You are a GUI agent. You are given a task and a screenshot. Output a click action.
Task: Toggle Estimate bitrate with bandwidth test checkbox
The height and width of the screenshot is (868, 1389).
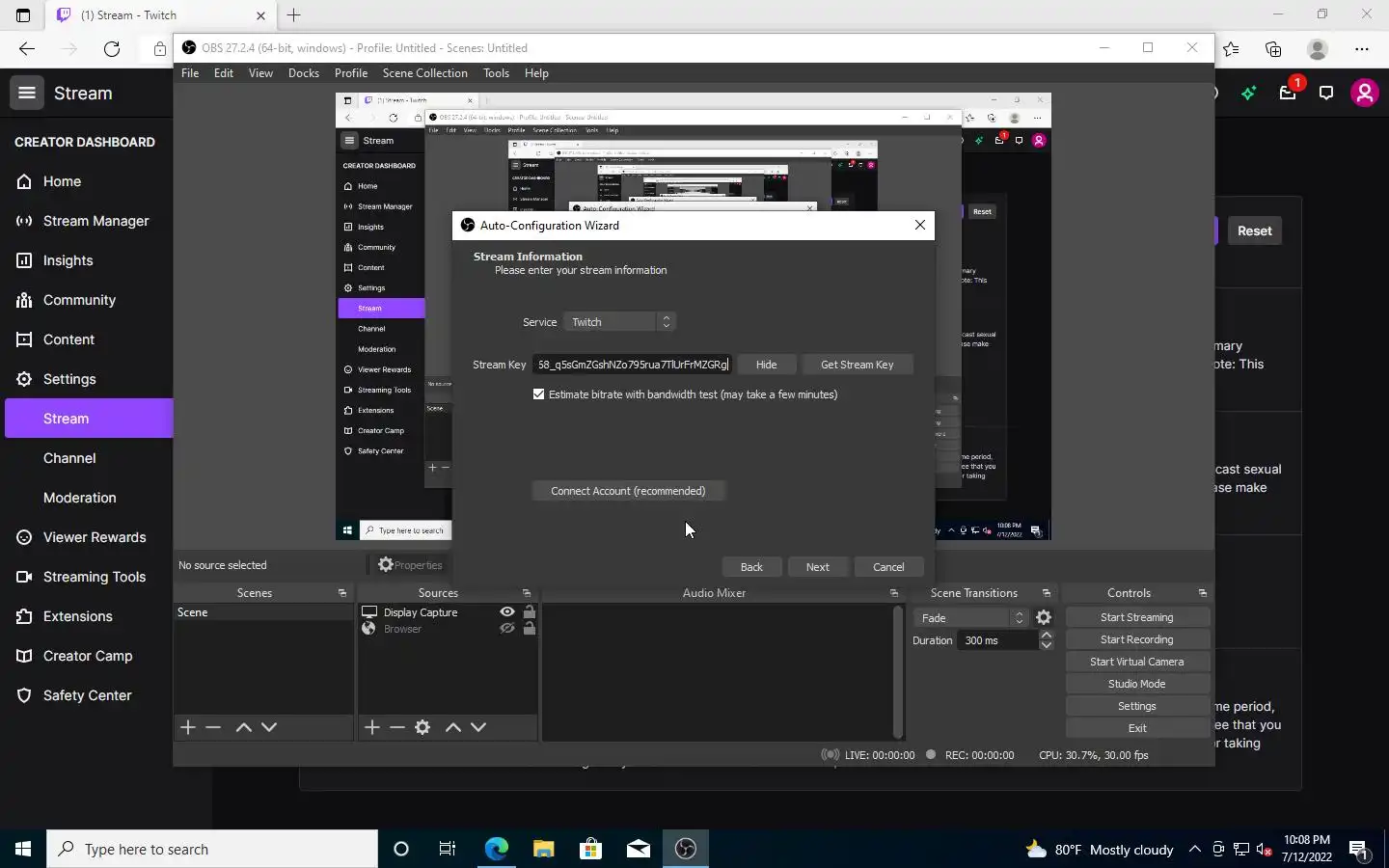click(539, 394)
